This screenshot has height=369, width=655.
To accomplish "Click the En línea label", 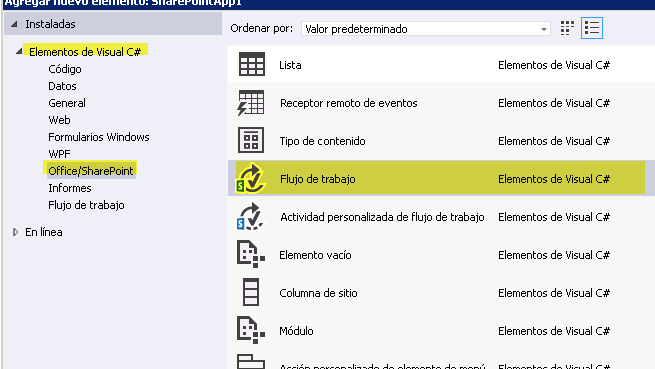I will [44, 232].
